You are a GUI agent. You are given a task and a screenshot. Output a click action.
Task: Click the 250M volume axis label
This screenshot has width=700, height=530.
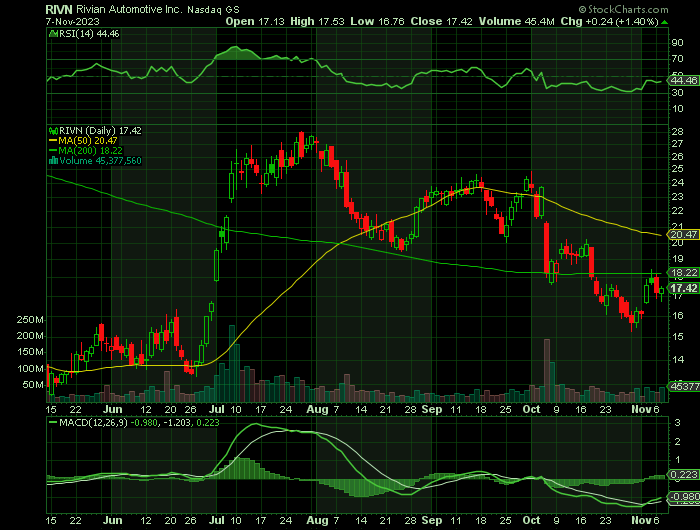point(30,320)
